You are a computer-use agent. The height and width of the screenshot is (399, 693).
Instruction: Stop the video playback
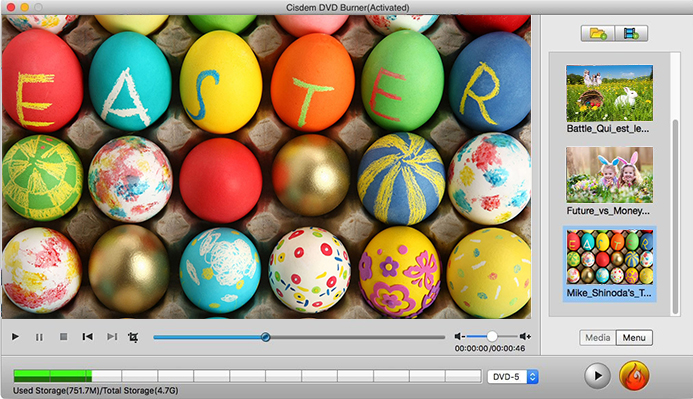(x=64, y=337)
